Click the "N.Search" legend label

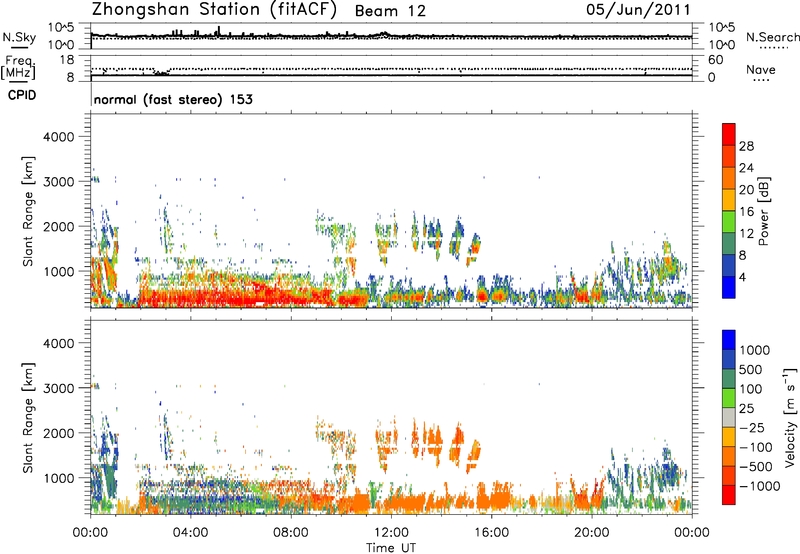(773, 37)
